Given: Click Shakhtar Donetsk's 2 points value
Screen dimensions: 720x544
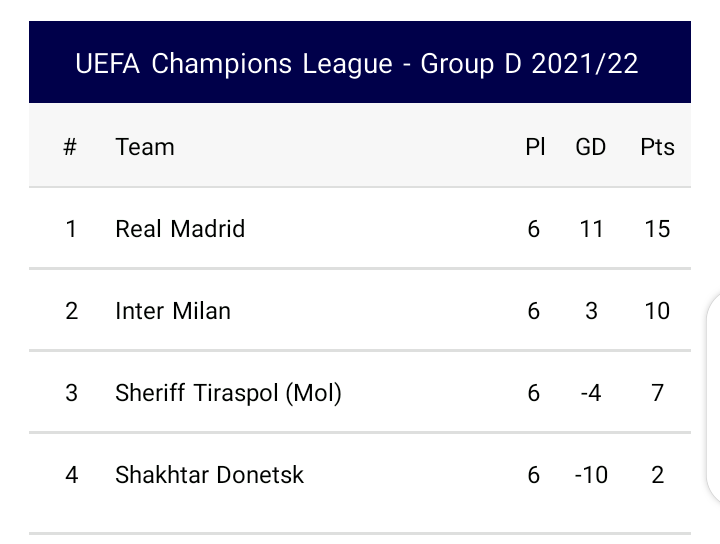Looking at the screenshot, I should [657, 475].
